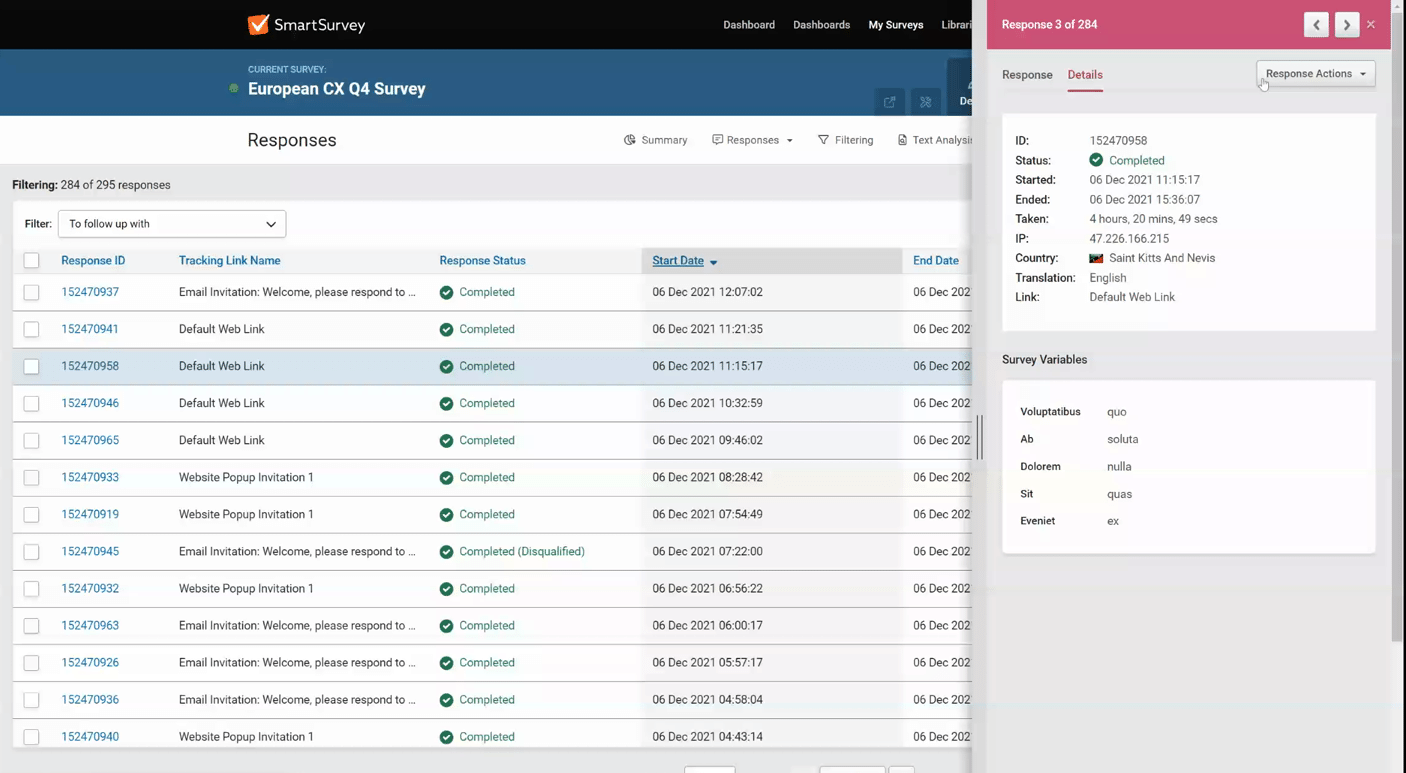Expand the Response Actions dropdown
The width and height of the screenshot is (1406, 773).
pos(1315,74)
